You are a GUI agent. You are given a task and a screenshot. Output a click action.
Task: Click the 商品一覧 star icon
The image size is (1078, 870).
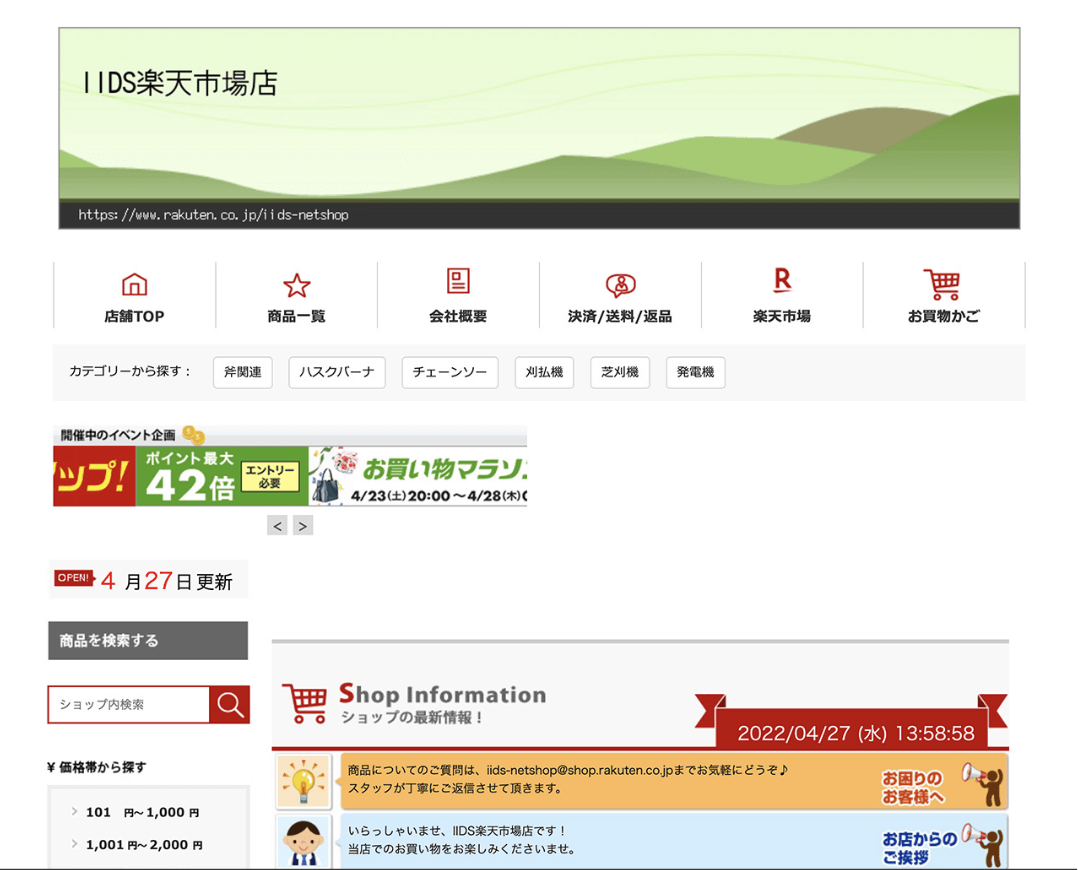click(x=296, y=285)
